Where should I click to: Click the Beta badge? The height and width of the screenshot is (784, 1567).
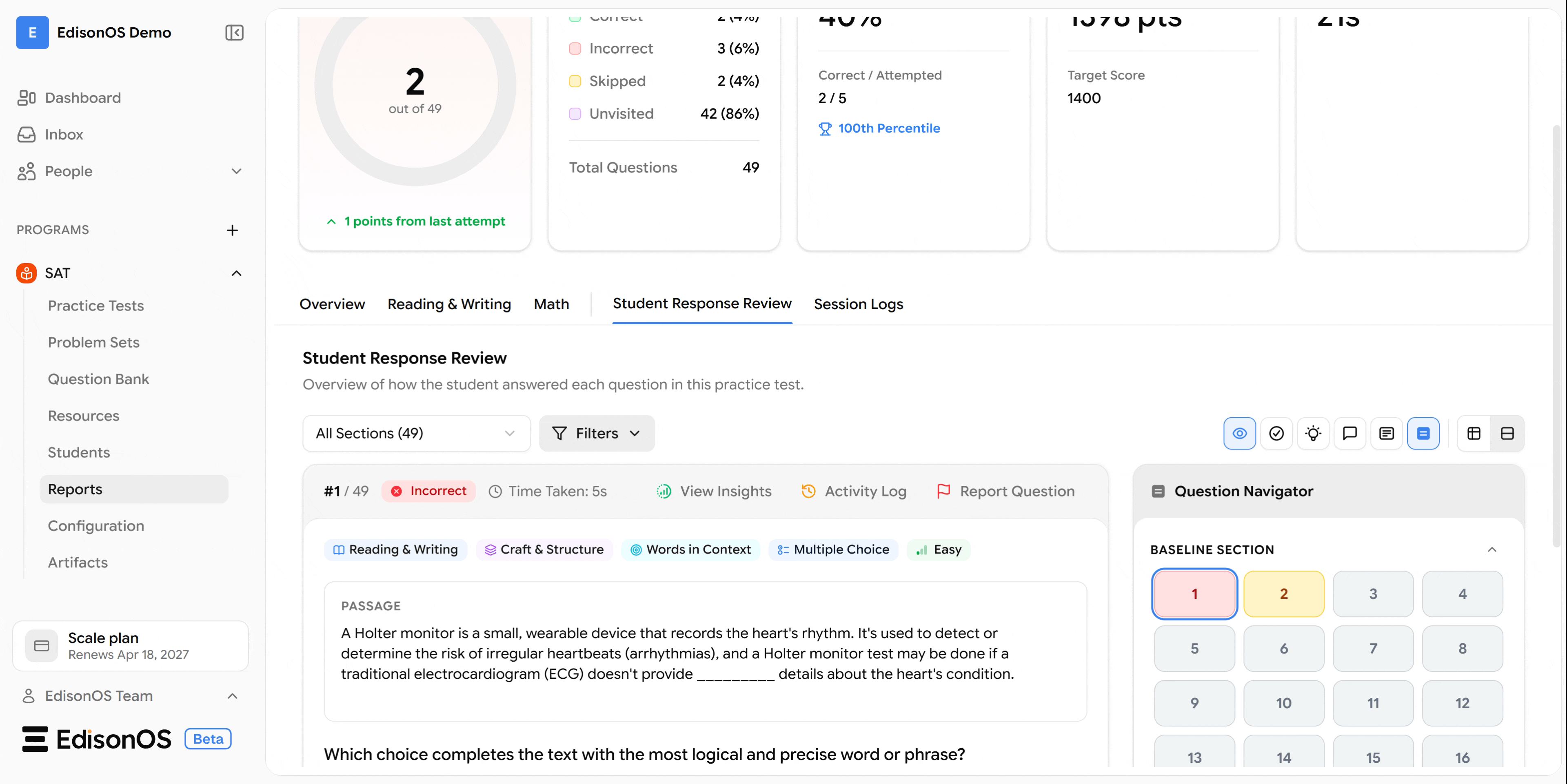coord(208,739)
